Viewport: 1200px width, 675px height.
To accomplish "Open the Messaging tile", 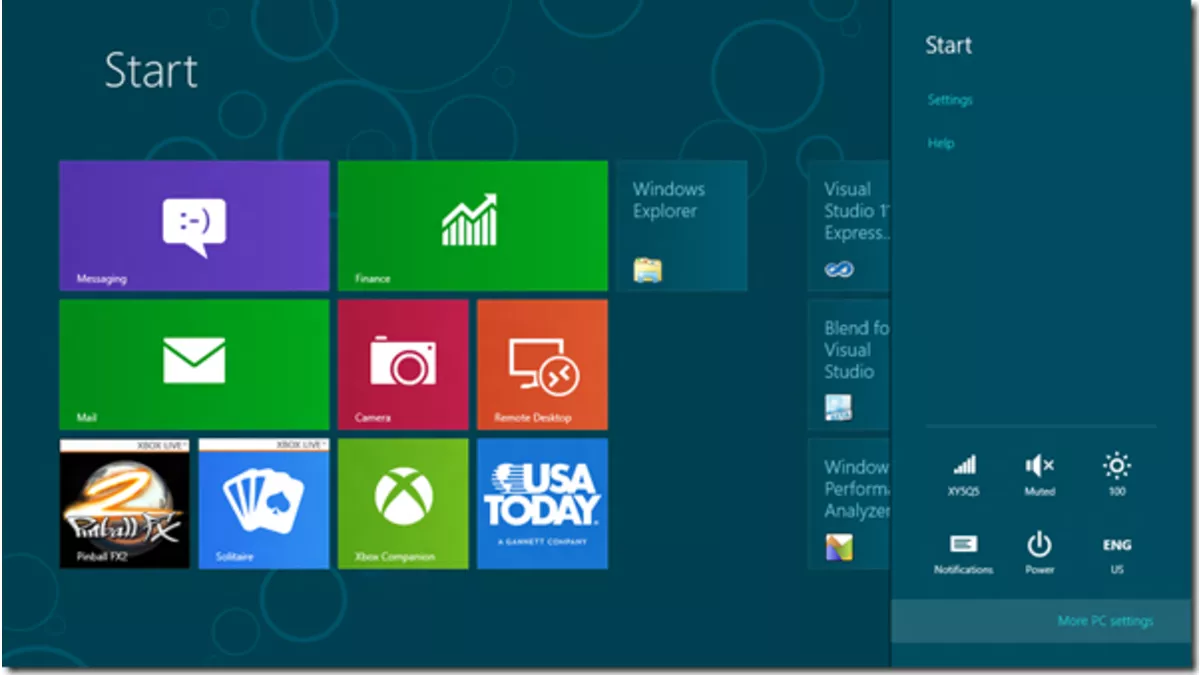I will [194, 226].
